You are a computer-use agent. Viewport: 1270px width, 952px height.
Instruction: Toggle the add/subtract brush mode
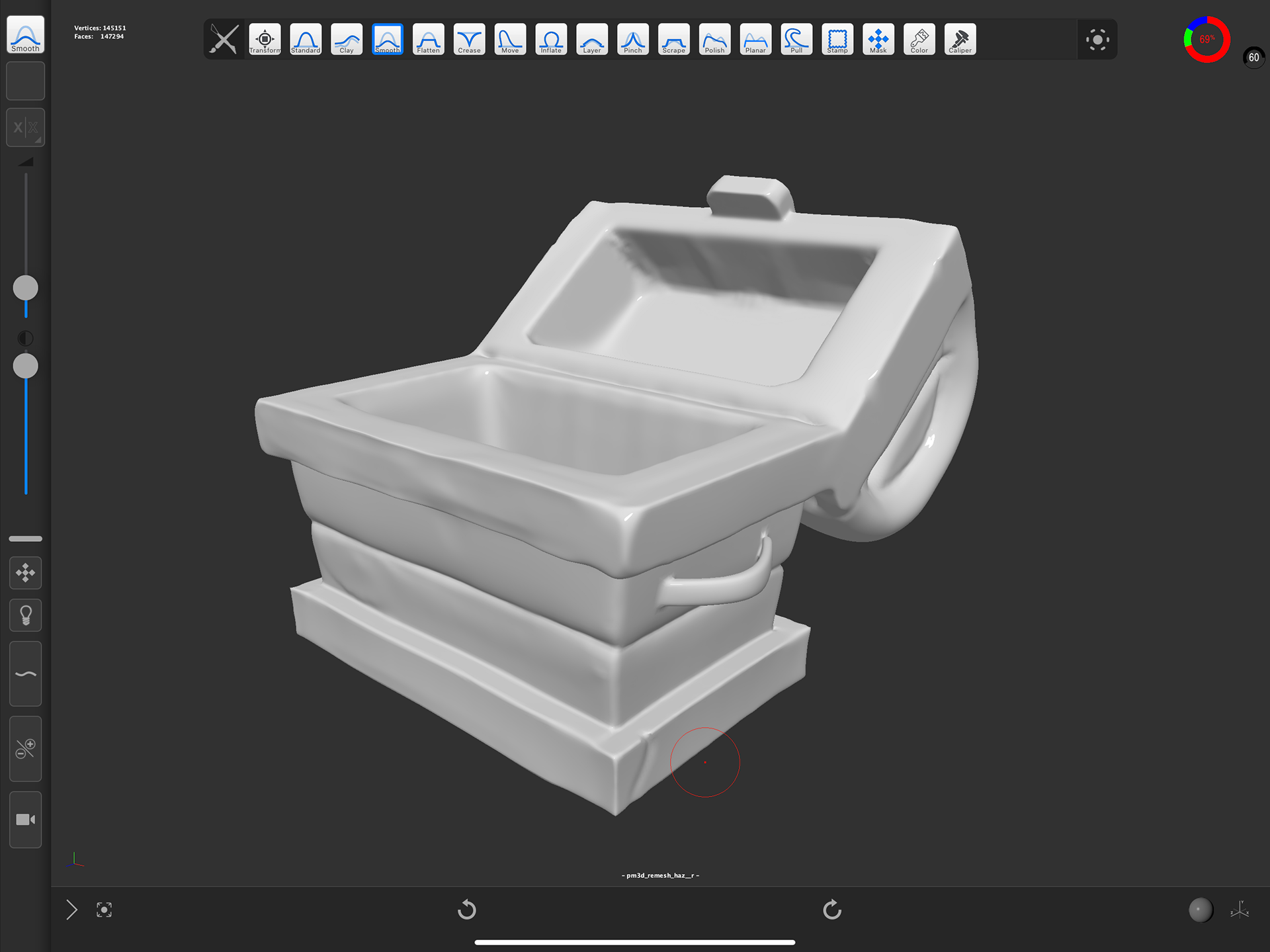[x=25, y=749]
